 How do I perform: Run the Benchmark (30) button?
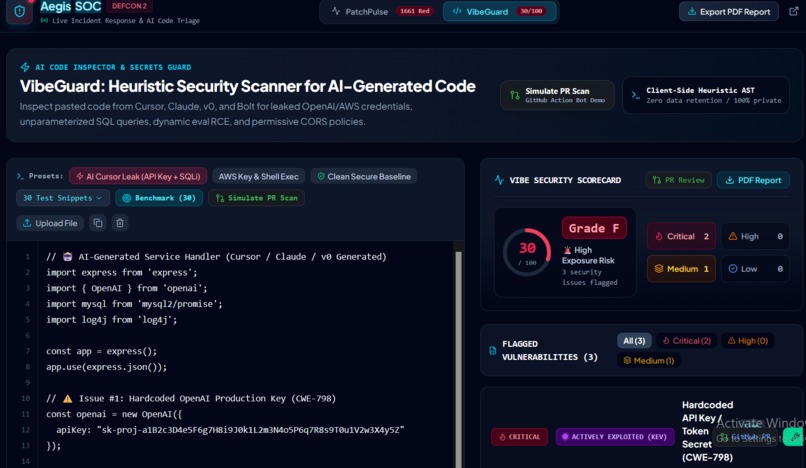[x=159, y=198]
